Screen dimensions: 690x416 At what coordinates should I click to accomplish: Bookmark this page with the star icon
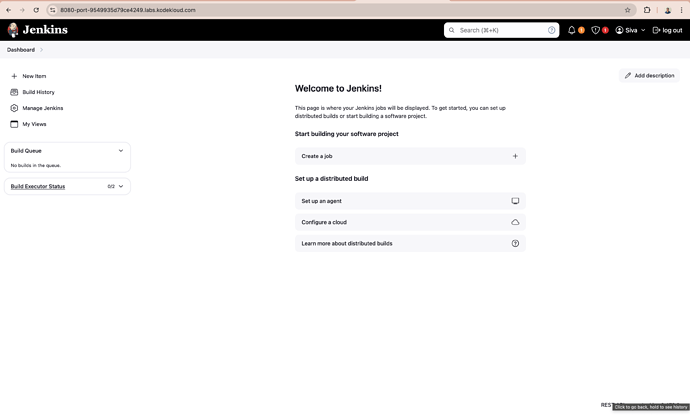[x=628, y=10]
